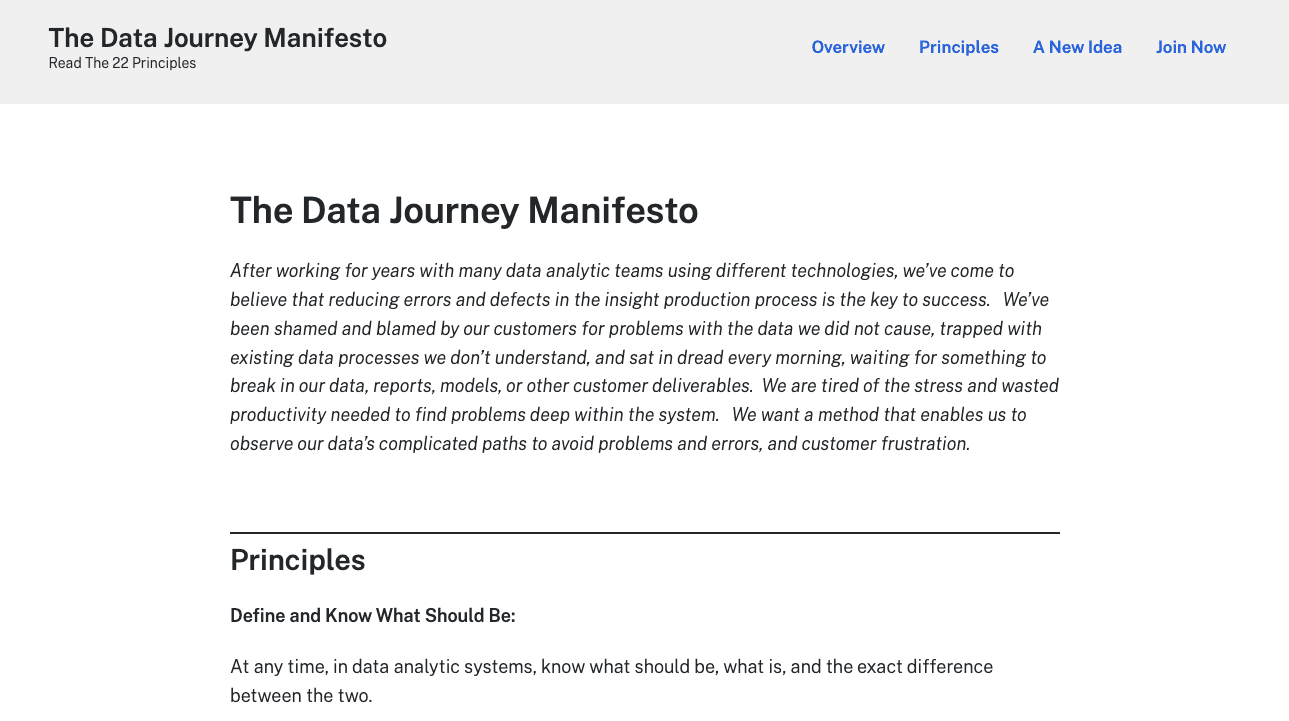
Task: Click the line starting break in our data
Action: [644, 386]
